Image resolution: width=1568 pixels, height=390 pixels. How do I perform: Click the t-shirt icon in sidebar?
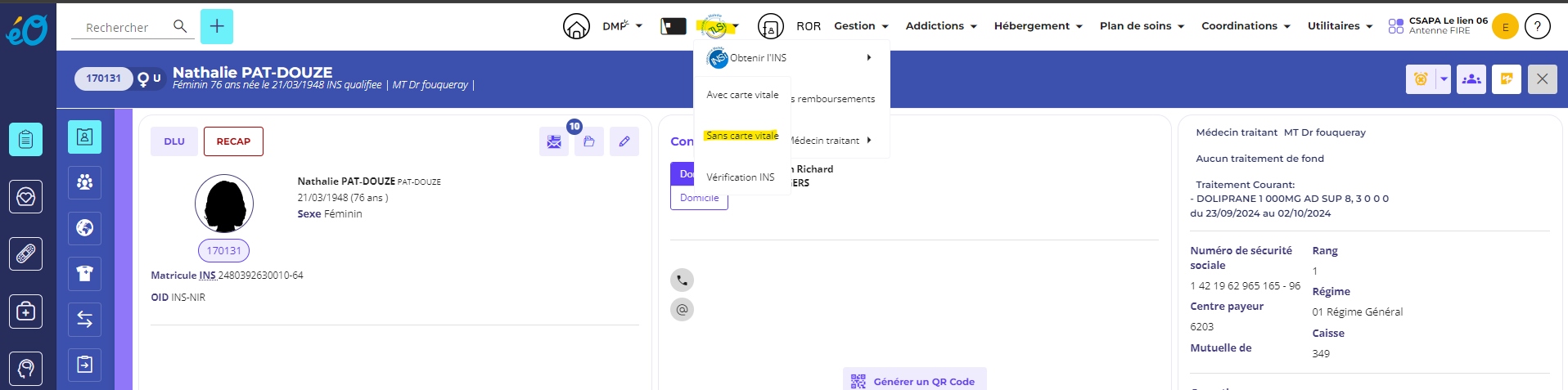coord(85,274)
